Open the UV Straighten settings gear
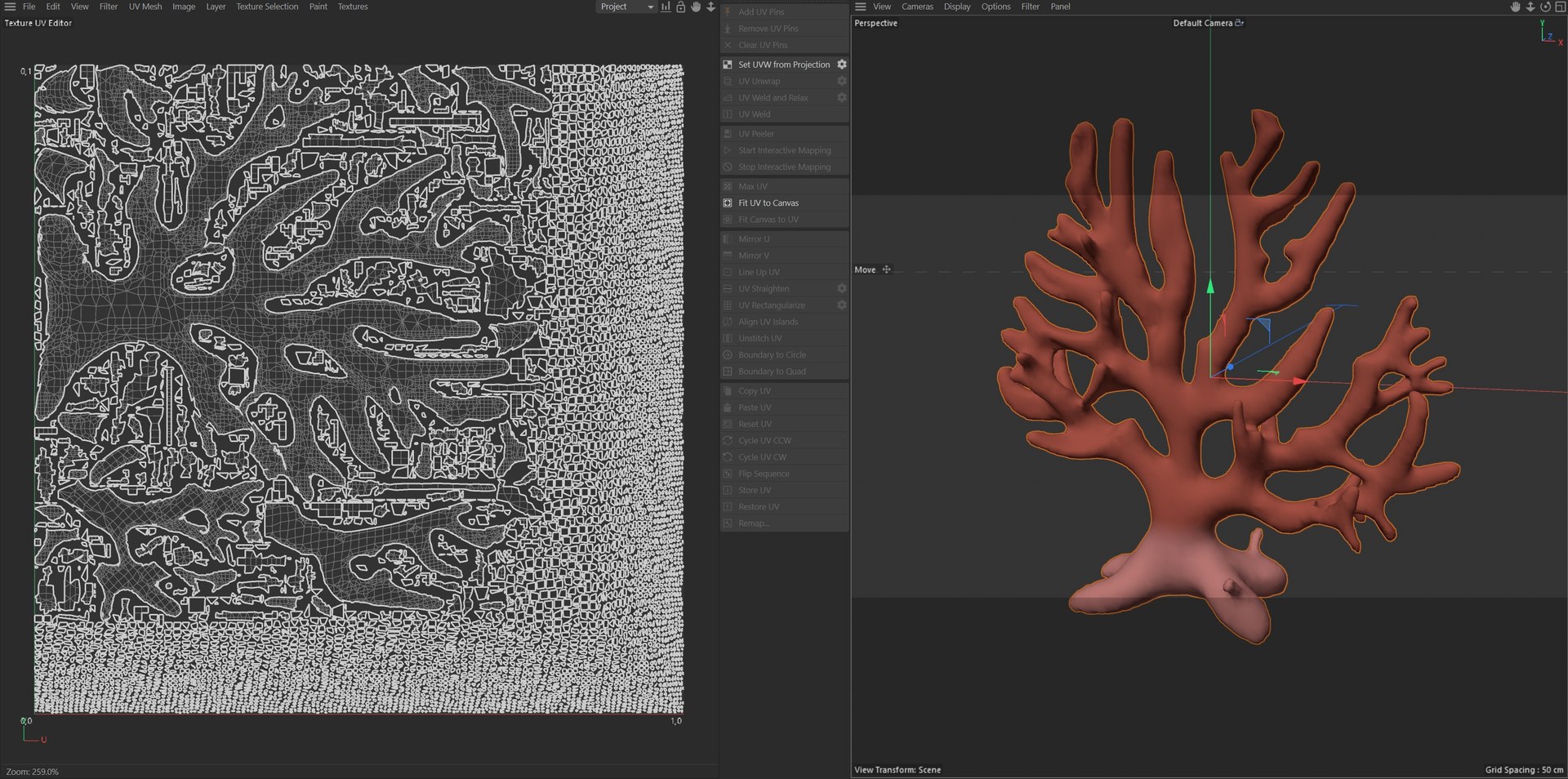1568x779 pixels. (841, 288)
